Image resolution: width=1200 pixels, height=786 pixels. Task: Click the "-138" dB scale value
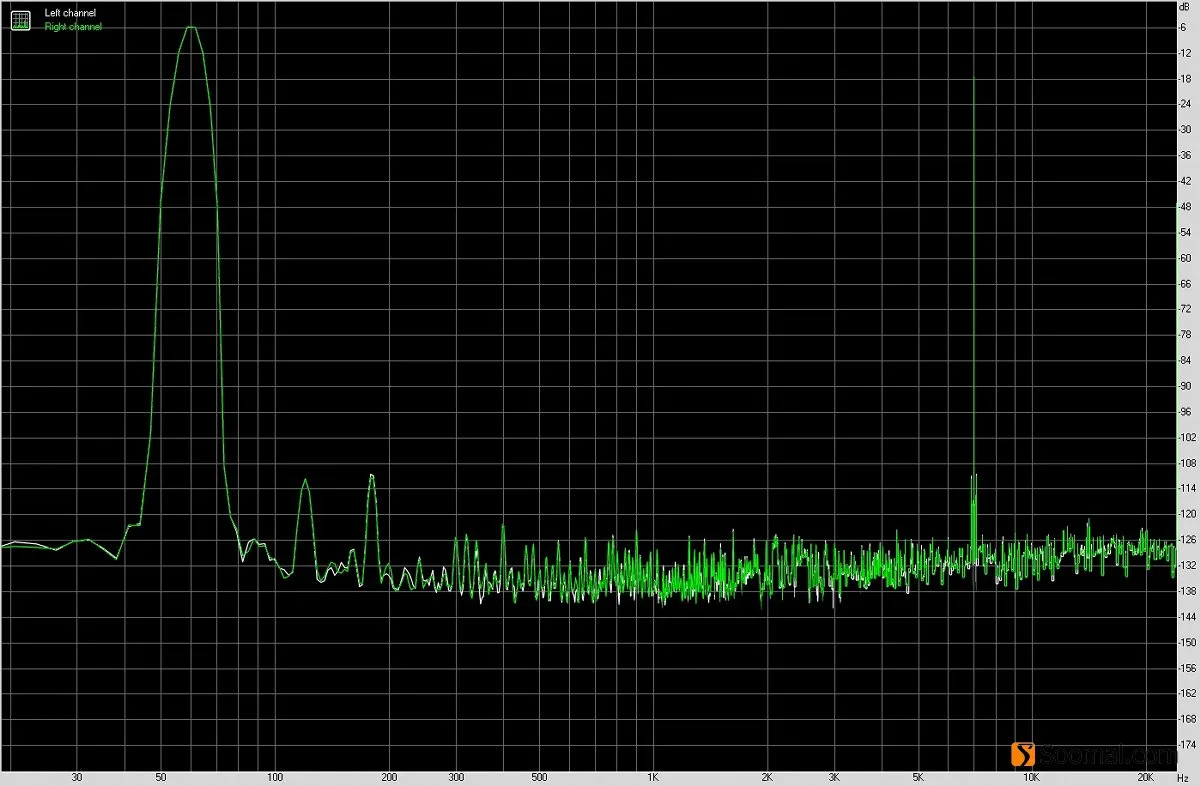click(1187, 591)
